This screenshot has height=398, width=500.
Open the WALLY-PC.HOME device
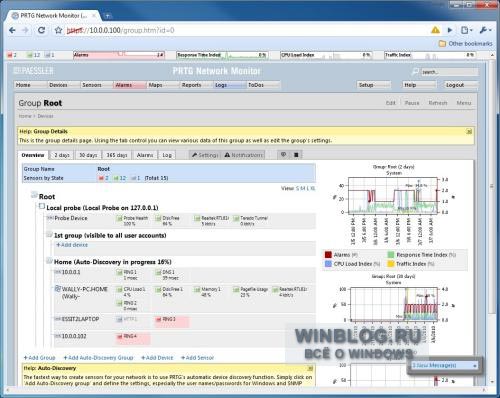click(x=84, y=292)
